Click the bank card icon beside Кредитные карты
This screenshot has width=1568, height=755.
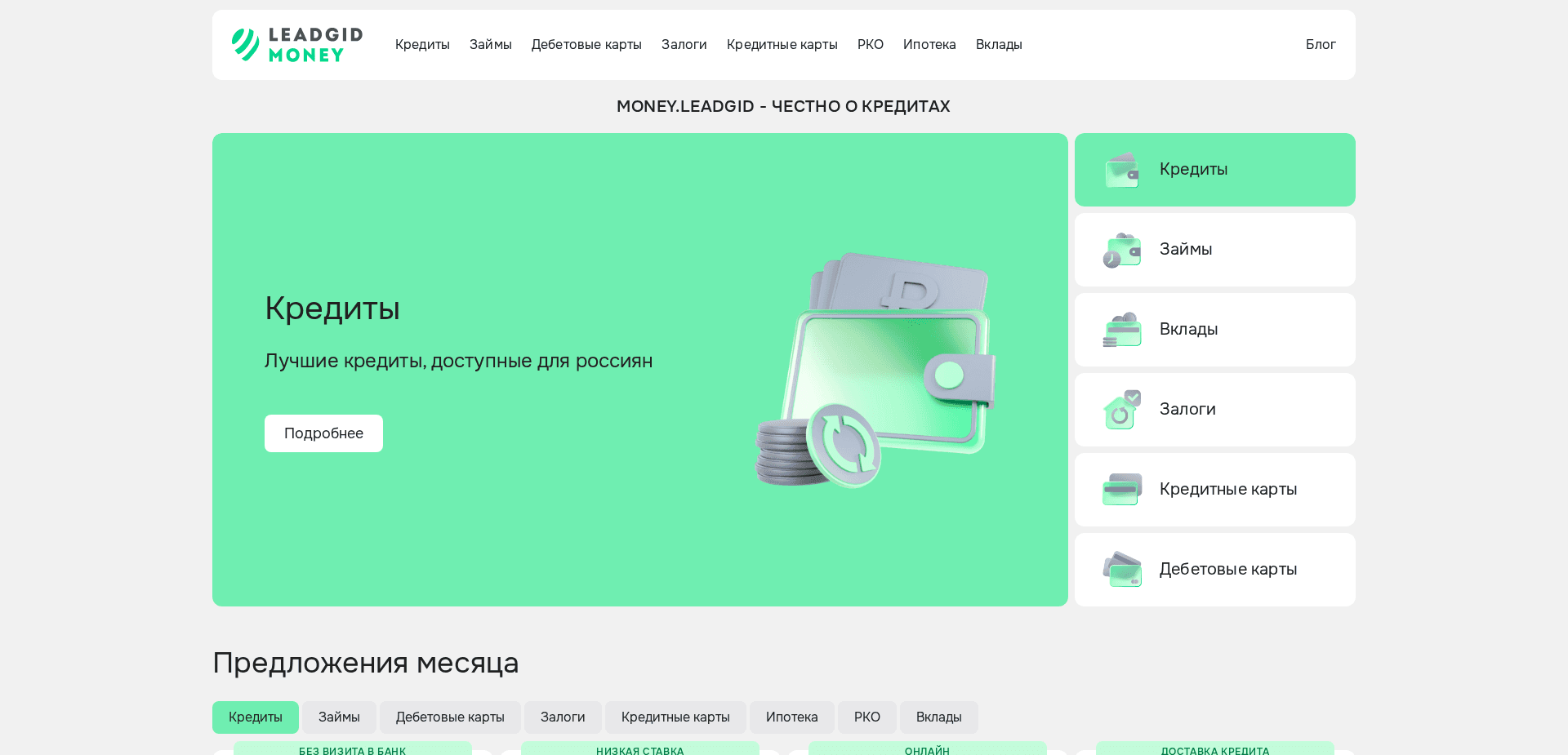[1122, 489]
